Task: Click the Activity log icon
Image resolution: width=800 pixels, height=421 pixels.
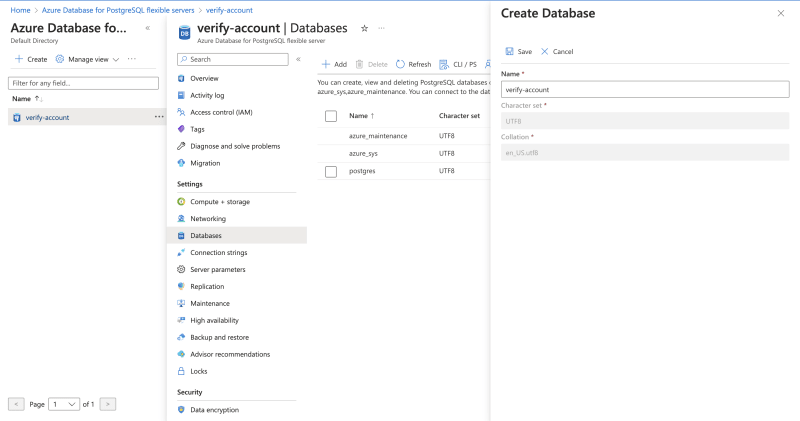Action: (181, 95)
